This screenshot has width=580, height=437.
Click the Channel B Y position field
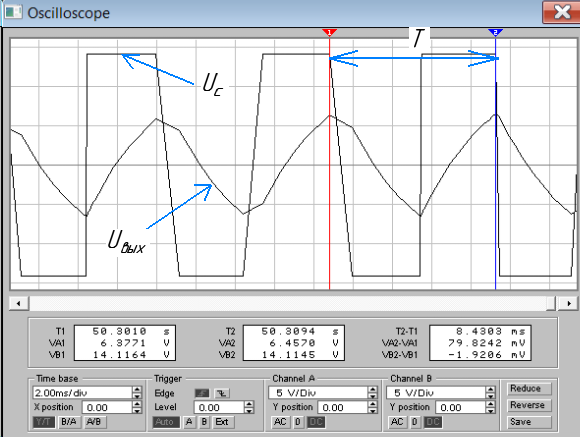(x=461, y=408)
